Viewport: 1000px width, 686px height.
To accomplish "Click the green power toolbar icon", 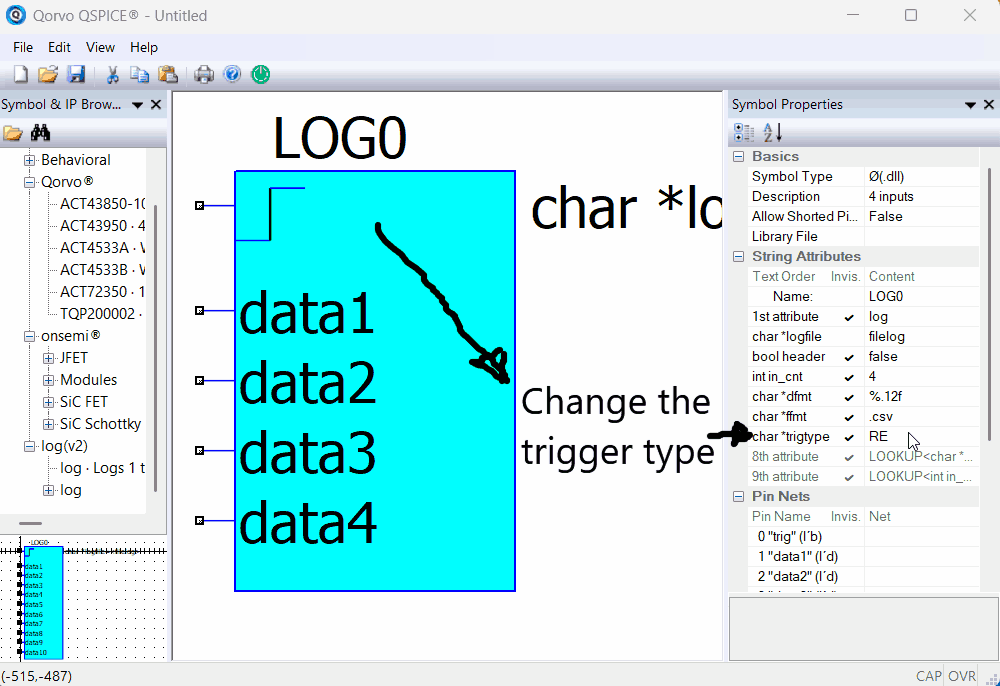I will 261,75.
